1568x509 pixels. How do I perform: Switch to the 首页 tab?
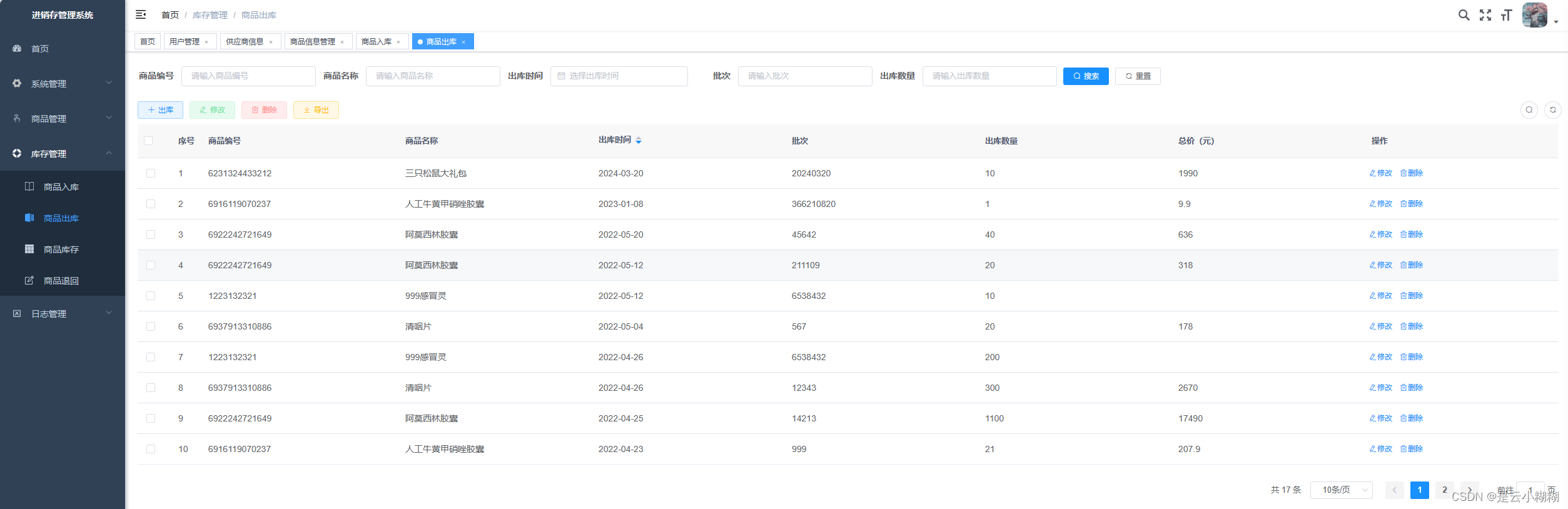pos(148,41)
